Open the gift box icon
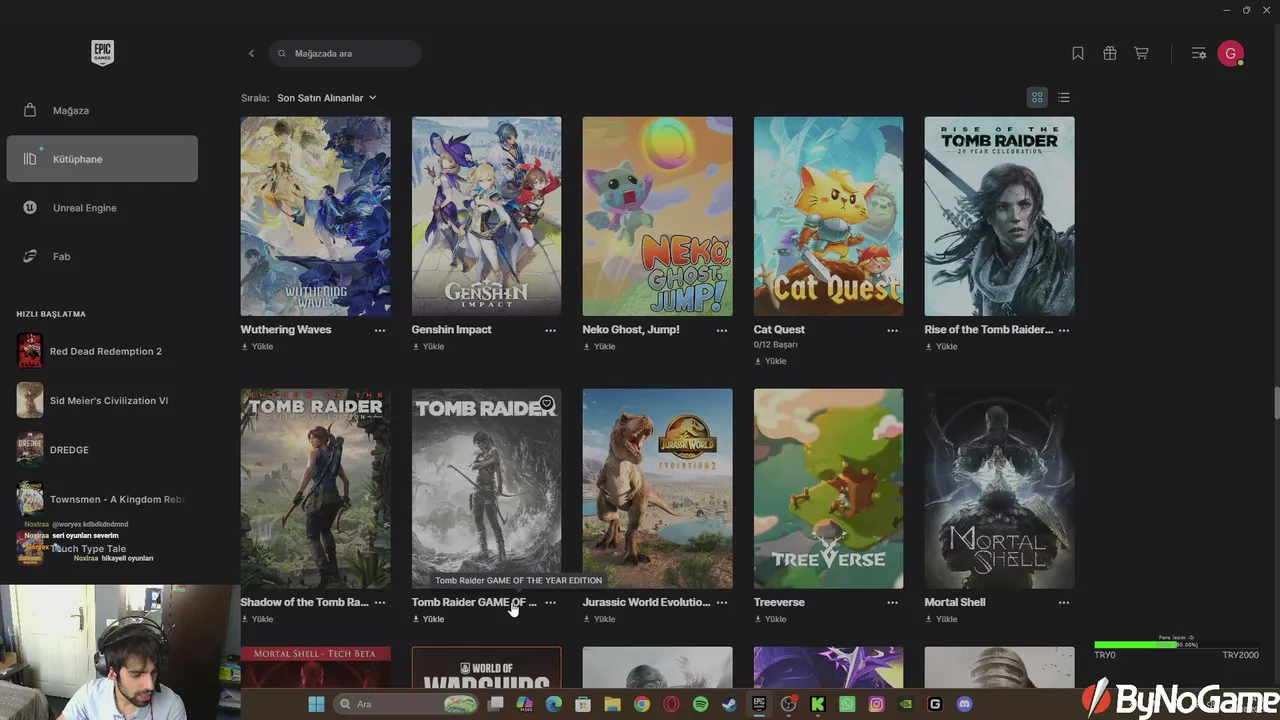Image resolution: width=1280 pixels, height=720 pixels. 1110,53
